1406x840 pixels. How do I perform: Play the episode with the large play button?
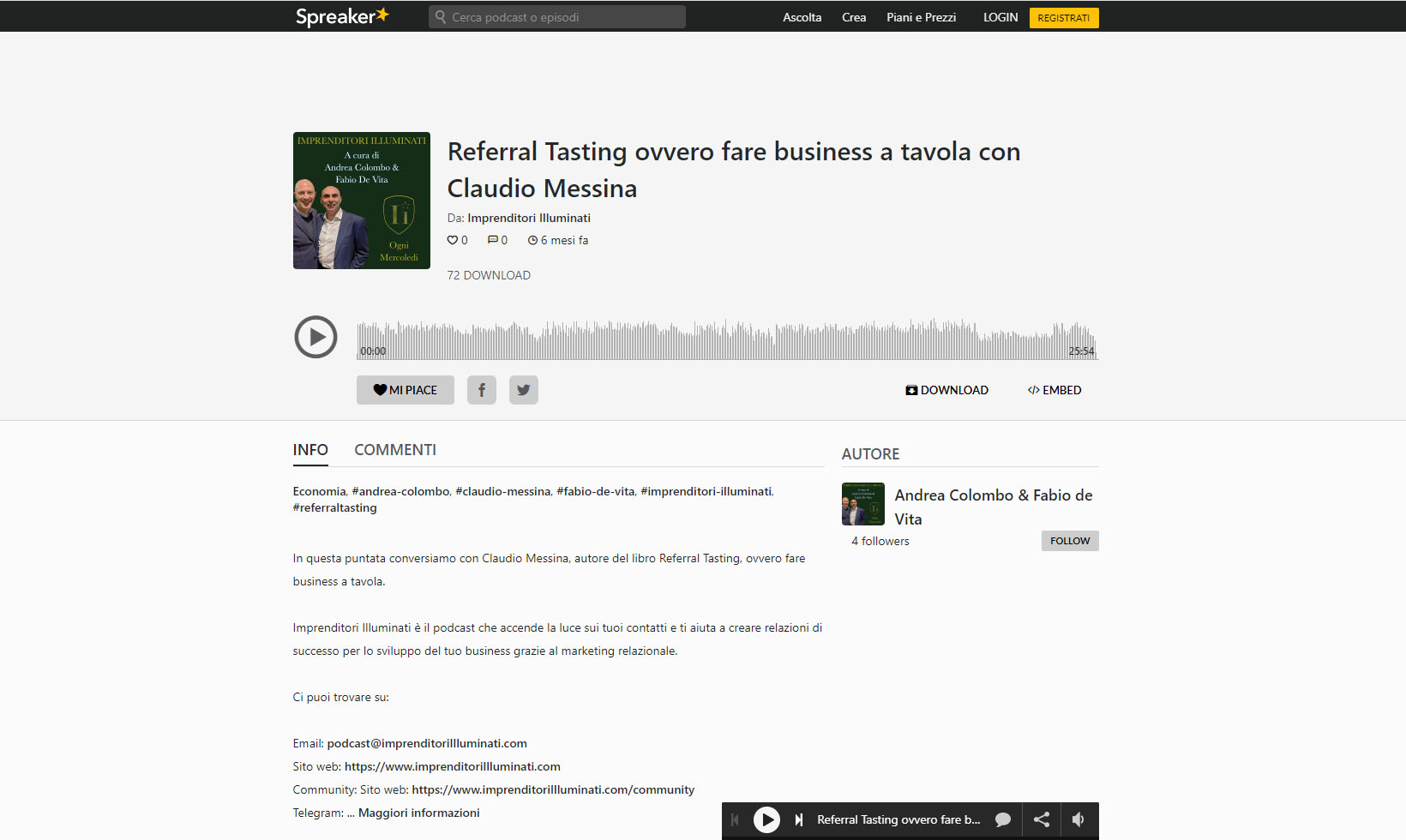pos(315,337)
